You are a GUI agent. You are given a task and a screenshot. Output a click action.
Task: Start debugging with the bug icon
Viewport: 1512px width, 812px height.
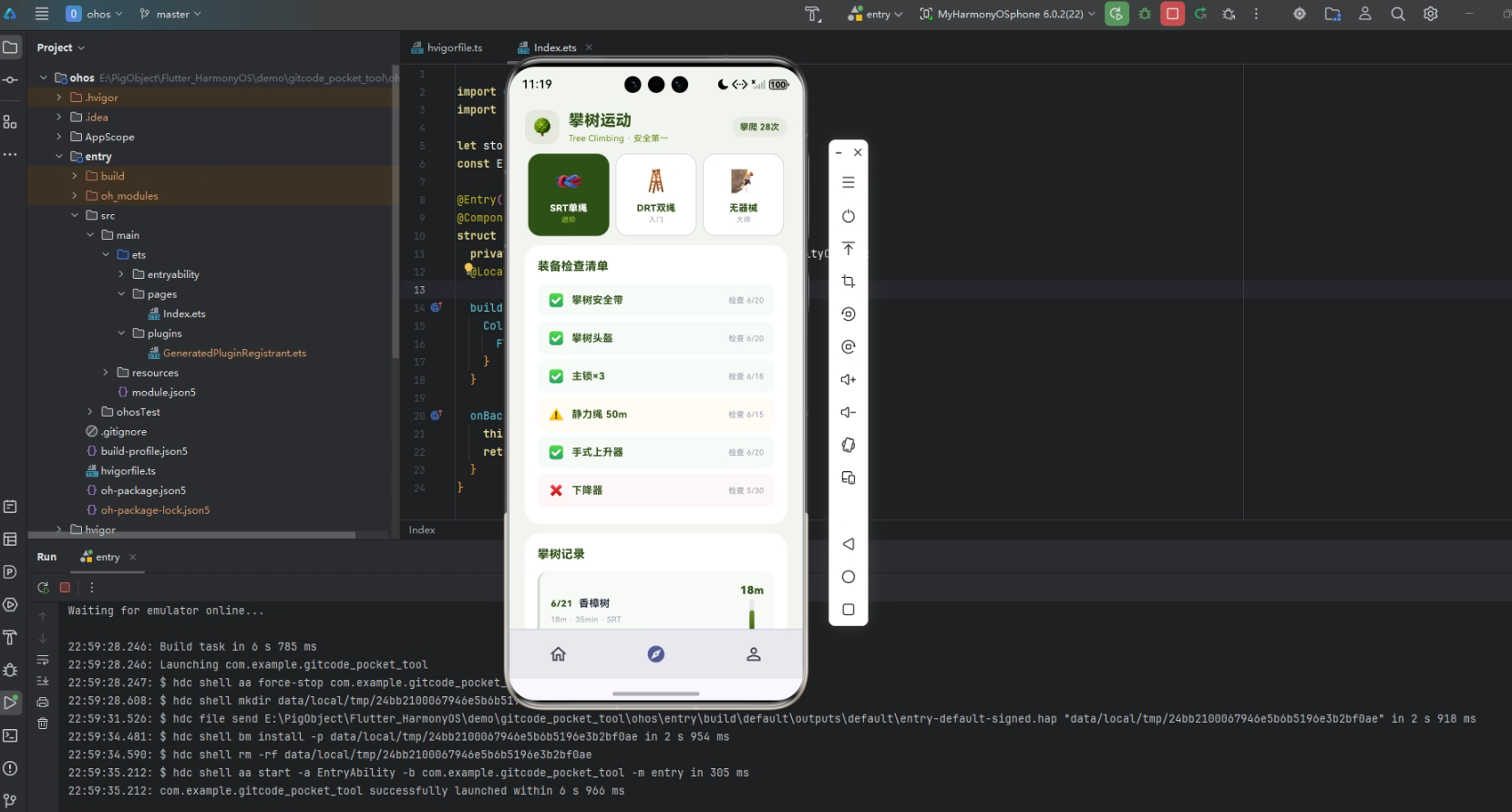[1145, 14]
